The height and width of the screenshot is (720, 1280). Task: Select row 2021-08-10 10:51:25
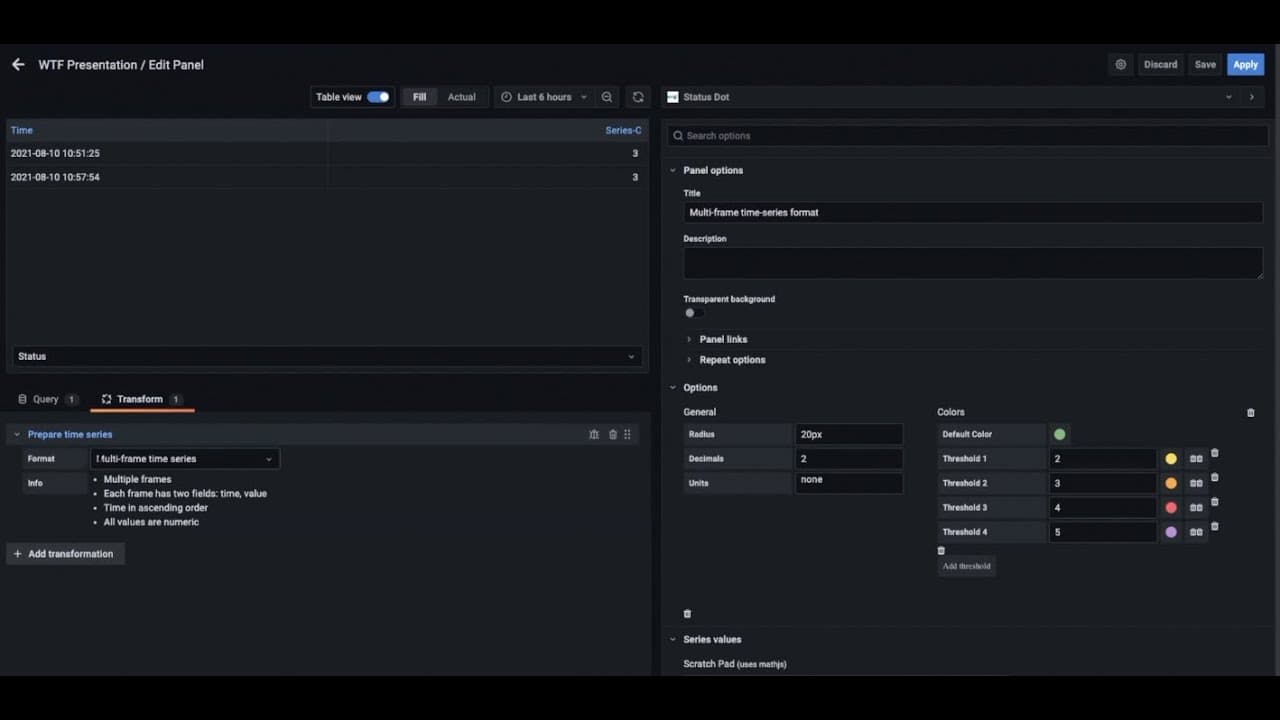(326, 153)
